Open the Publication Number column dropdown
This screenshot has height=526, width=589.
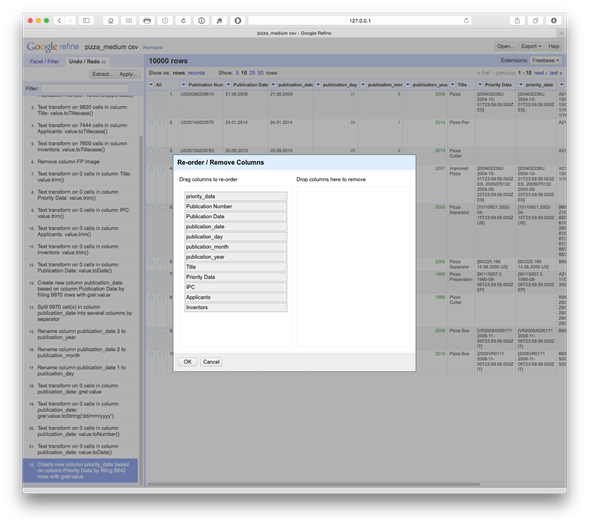[x=184, y=85]
